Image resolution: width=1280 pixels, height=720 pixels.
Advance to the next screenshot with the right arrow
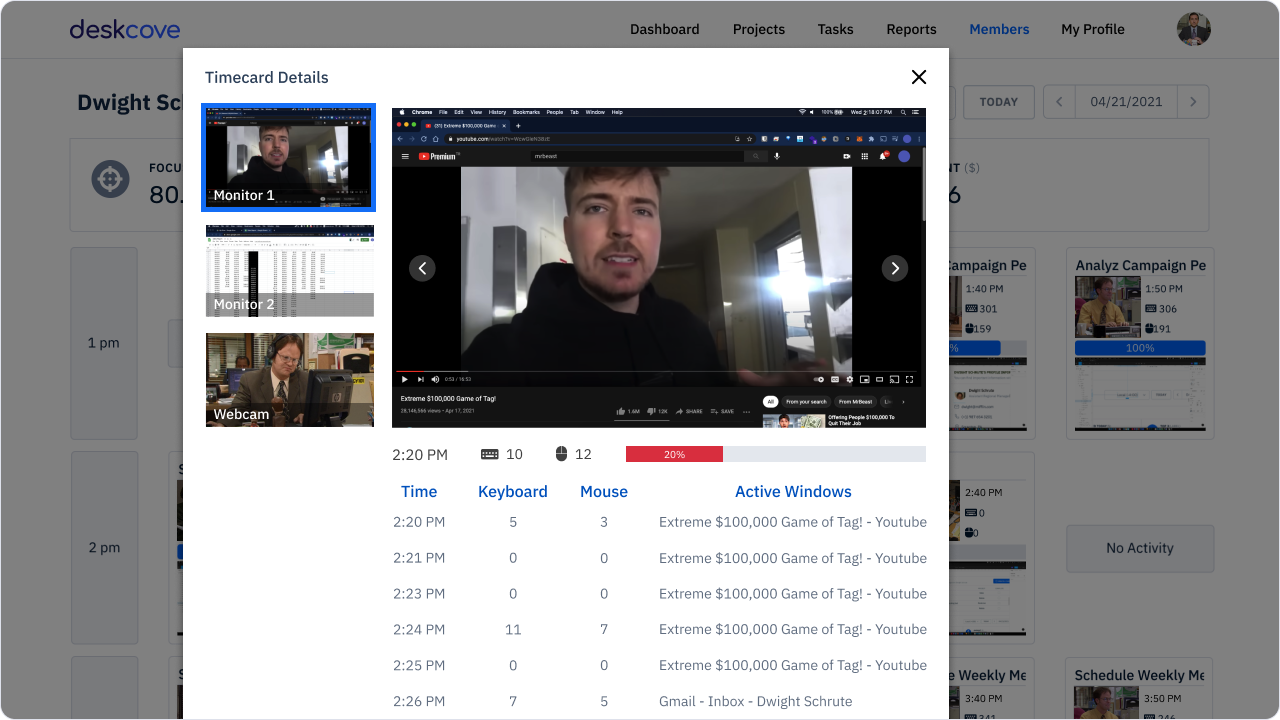click(895, 268)
